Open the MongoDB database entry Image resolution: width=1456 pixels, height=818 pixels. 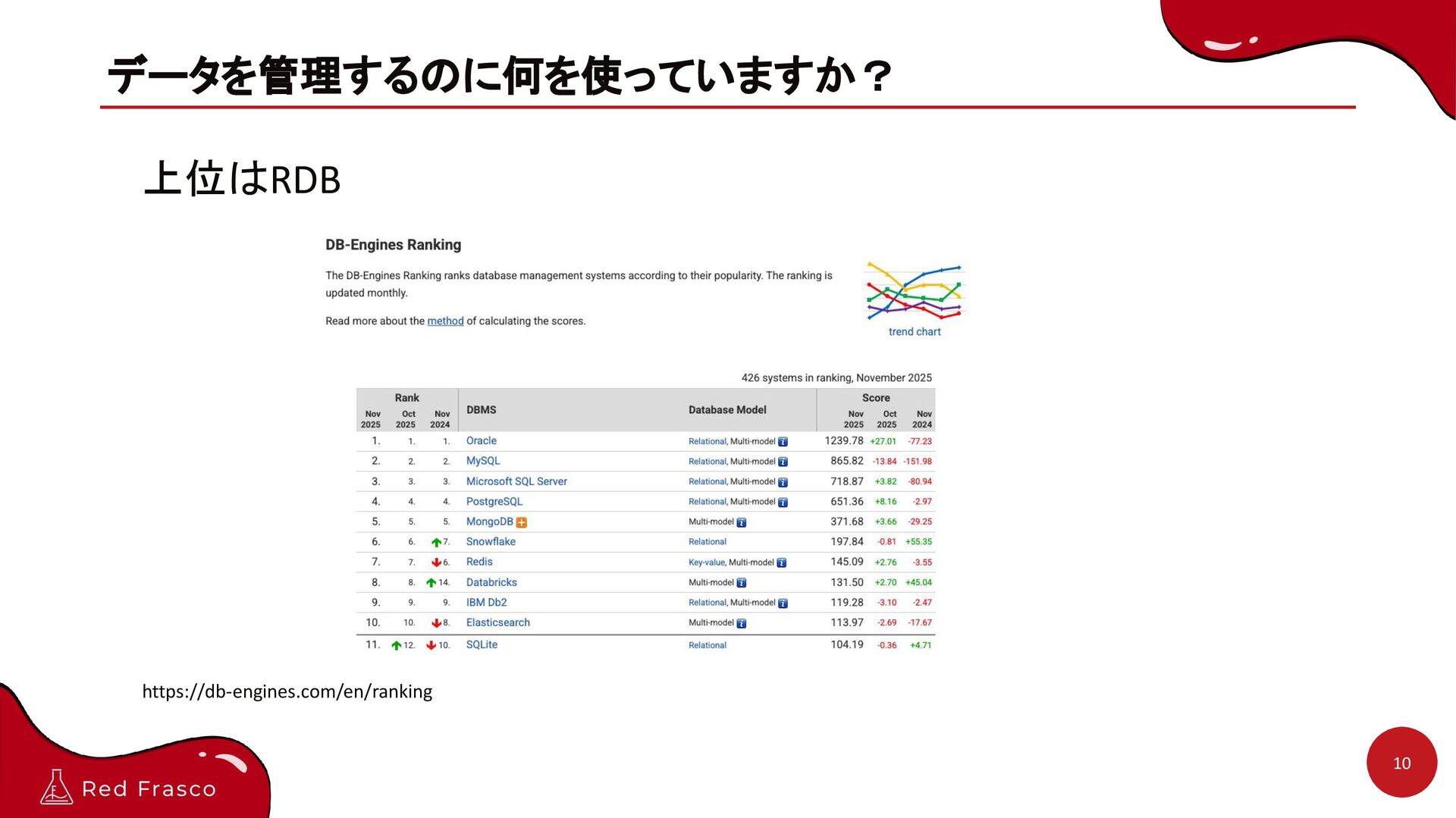point(489,522)
